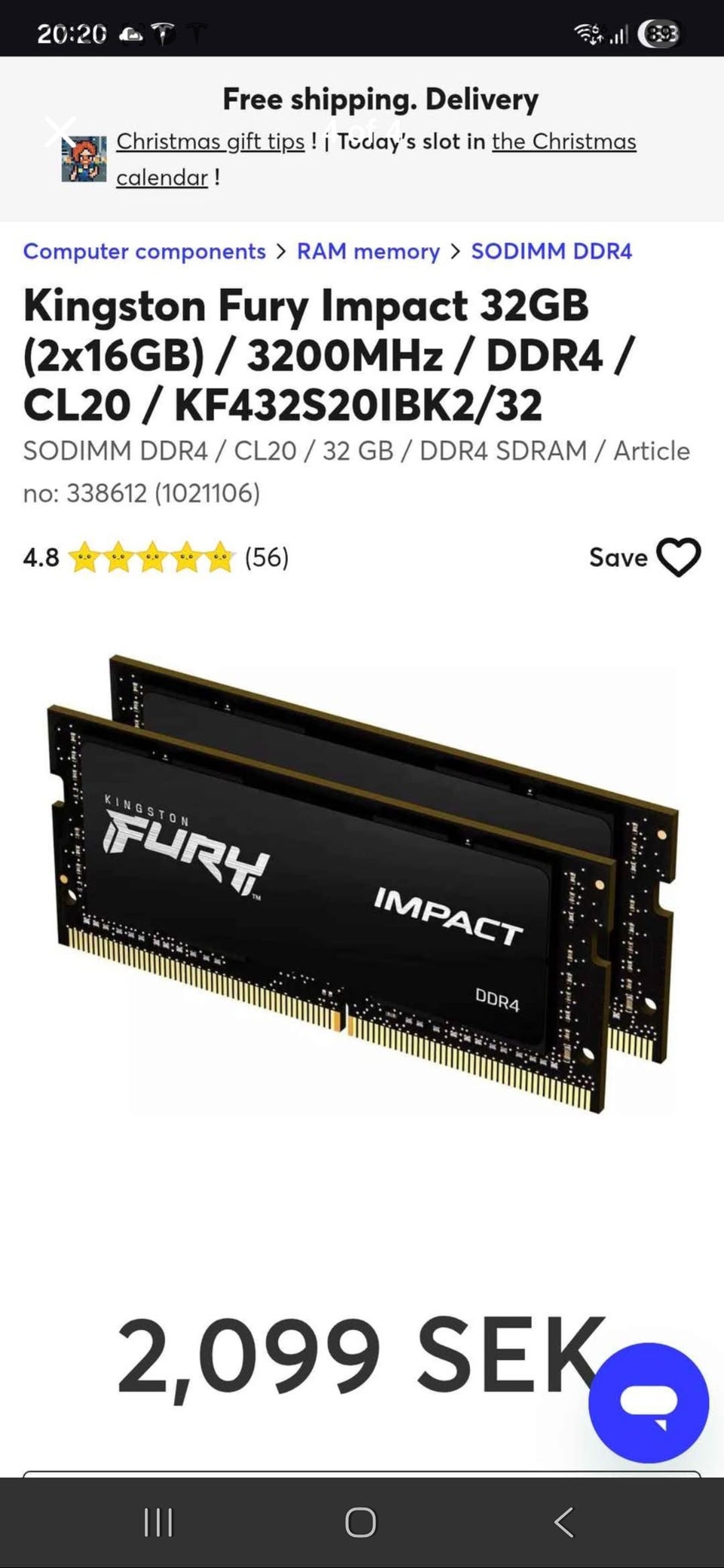
Task: View the (56) reviews count
Action: (266, 557)
